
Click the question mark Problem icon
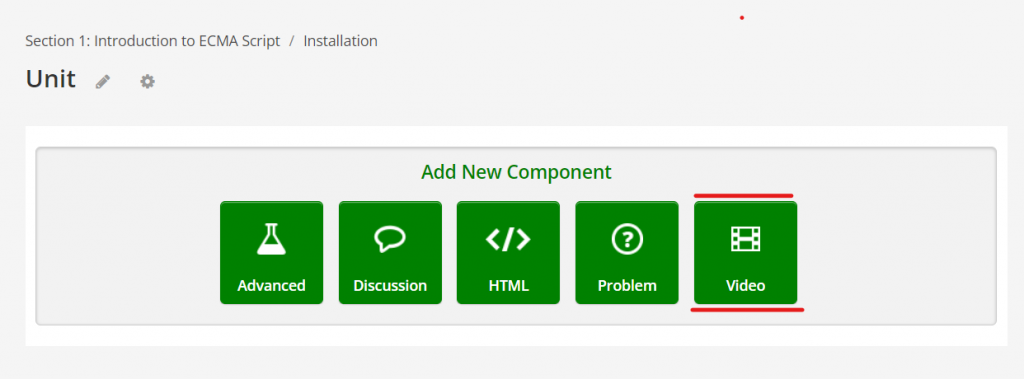click(627, 239)
